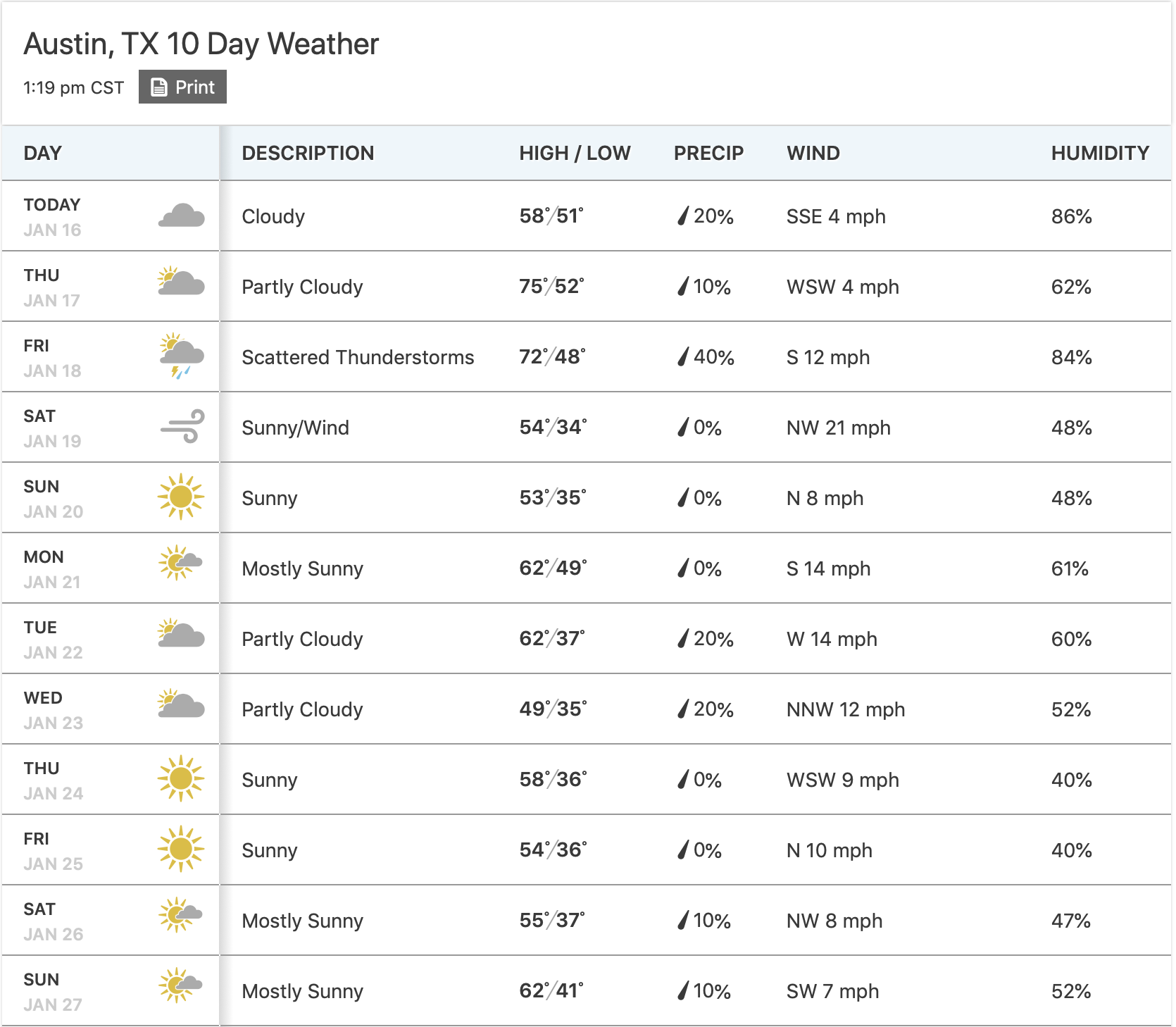Click the mostly sunny icon for Sun Jan 27
Image resolution: width=1176 pixels, height=1027 pixels.
tap(180, 985)
